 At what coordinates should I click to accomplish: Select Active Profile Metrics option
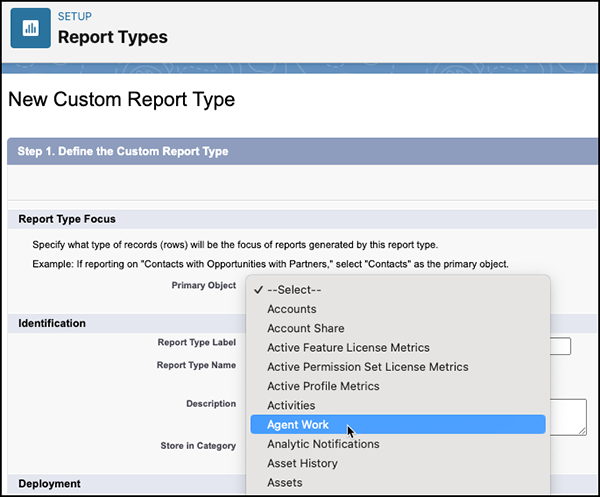pos(398,386)
